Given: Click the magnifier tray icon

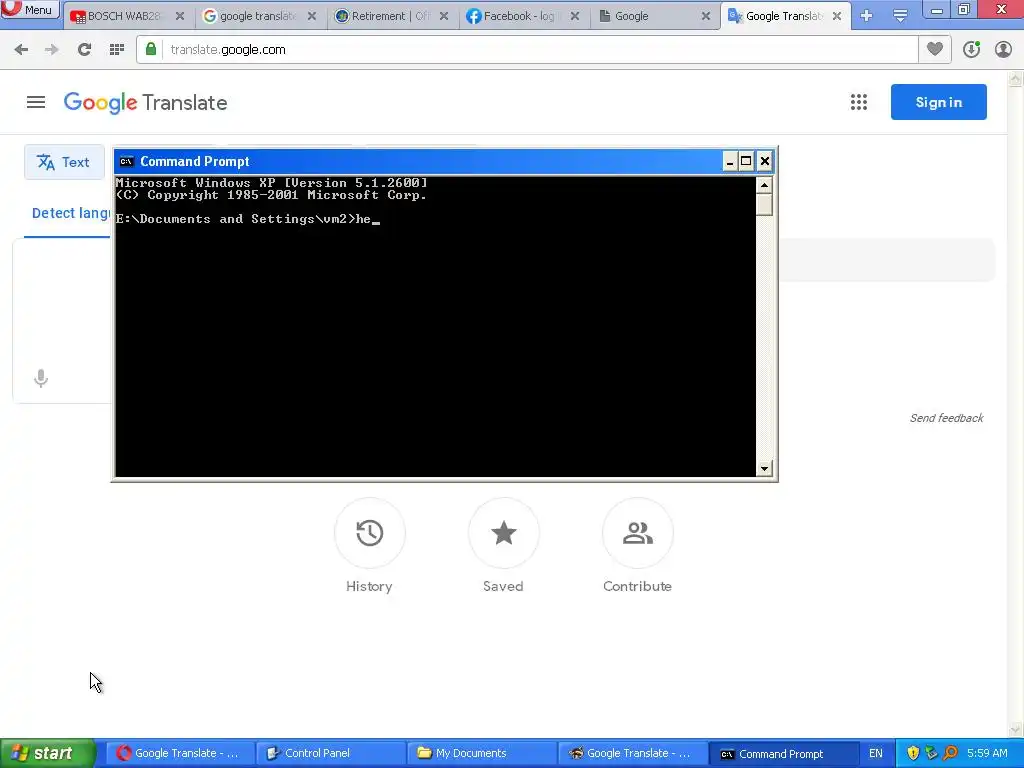Looking at the screenshot, I should pyautogui.click(x=950, y=753).
